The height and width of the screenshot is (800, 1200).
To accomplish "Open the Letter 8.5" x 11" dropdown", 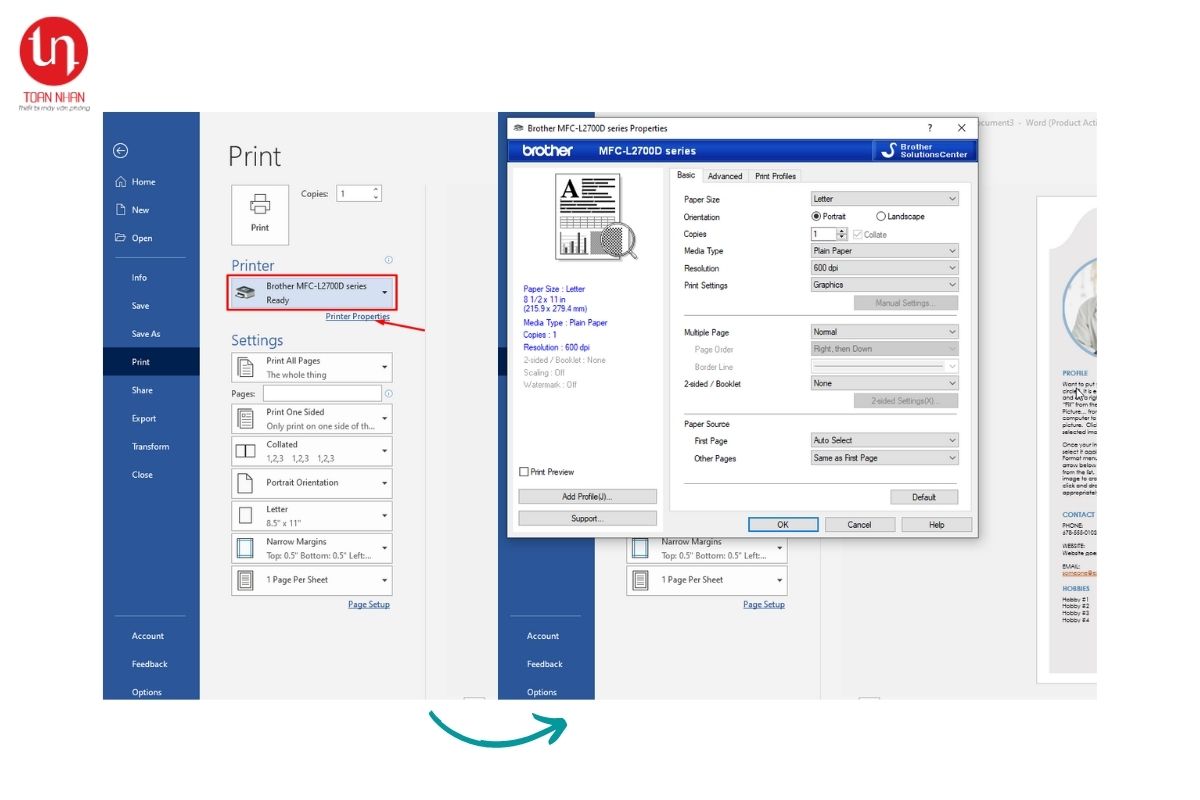I will [312, 516].
